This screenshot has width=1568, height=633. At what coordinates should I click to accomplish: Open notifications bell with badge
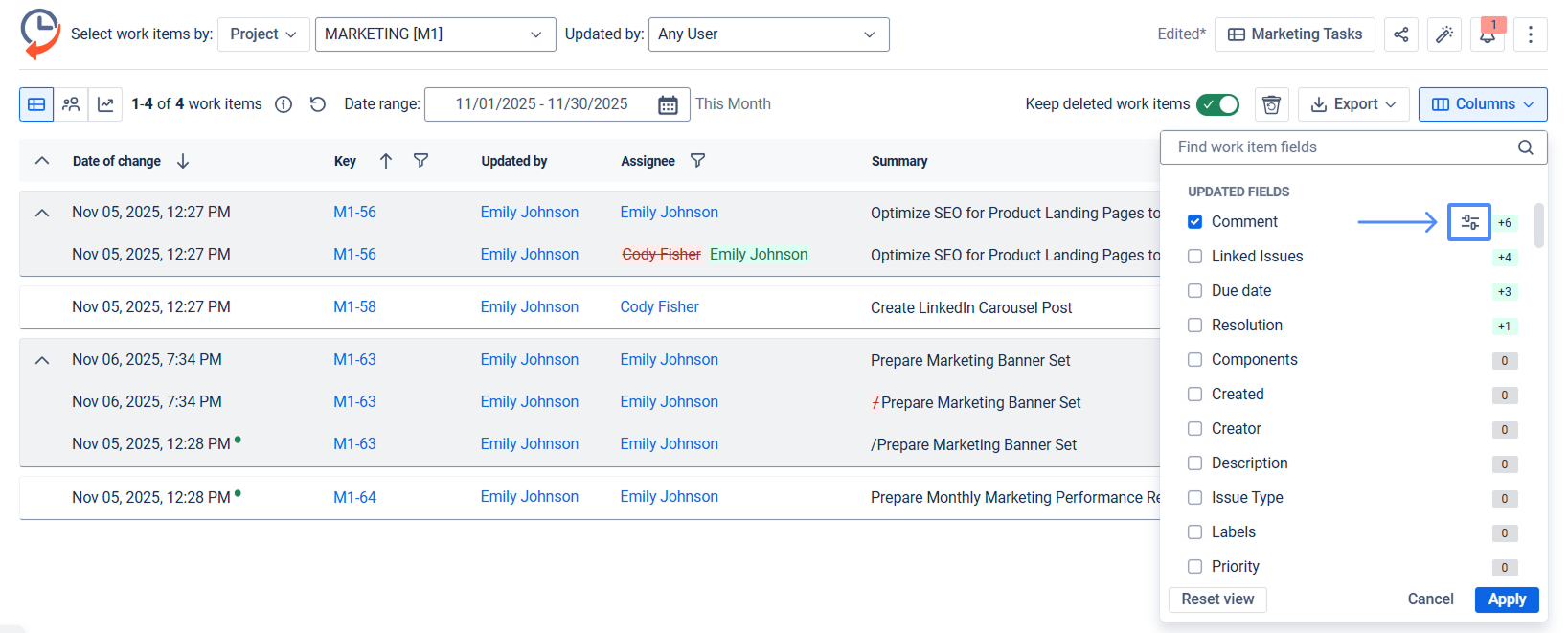pos(1487,34)
